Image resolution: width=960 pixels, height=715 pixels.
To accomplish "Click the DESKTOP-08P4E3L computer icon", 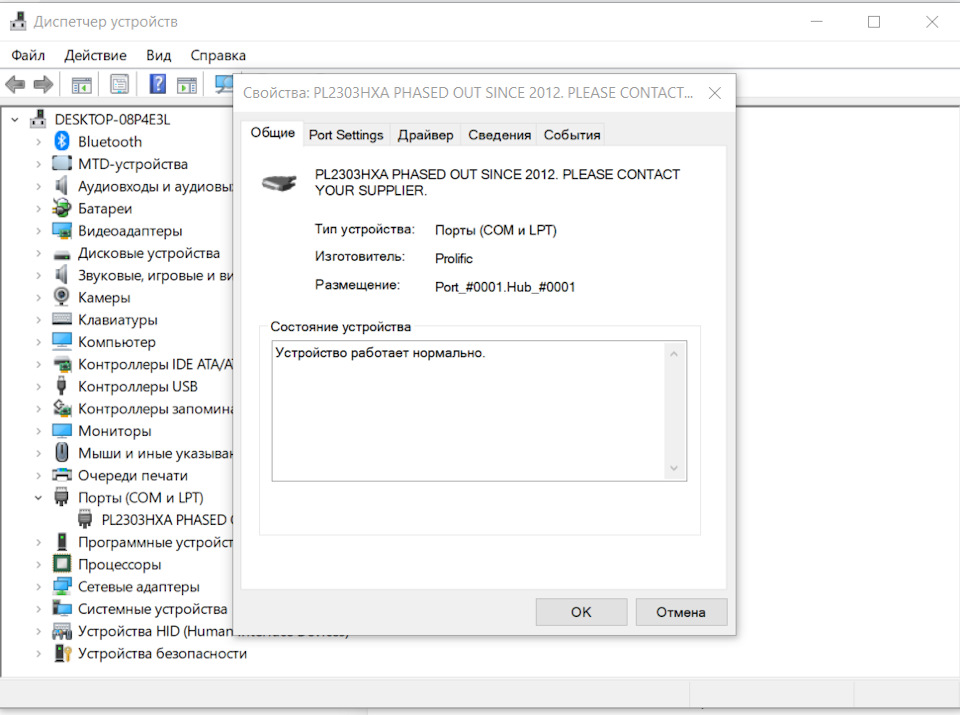I will (x=38, y=119).
